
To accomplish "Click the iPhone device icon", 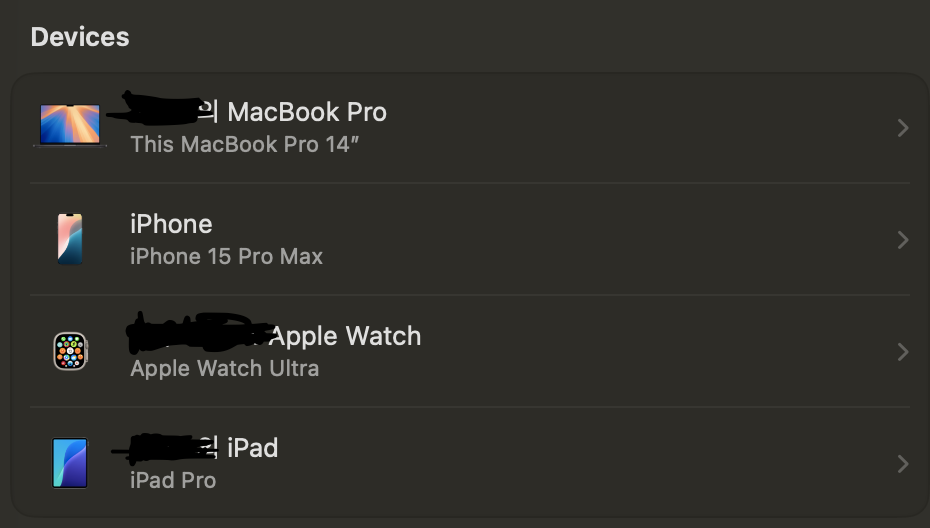I will tap(70, 238).
